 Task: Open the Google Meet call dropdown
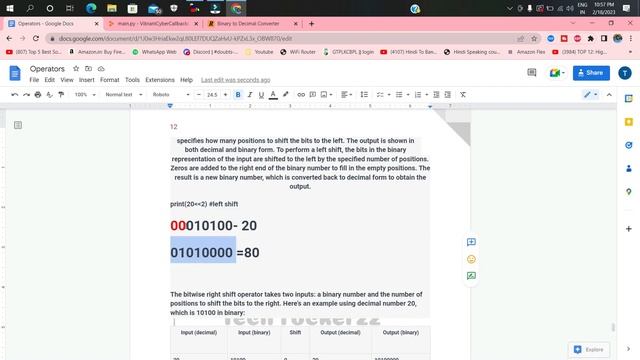click(x=557, y=73)
